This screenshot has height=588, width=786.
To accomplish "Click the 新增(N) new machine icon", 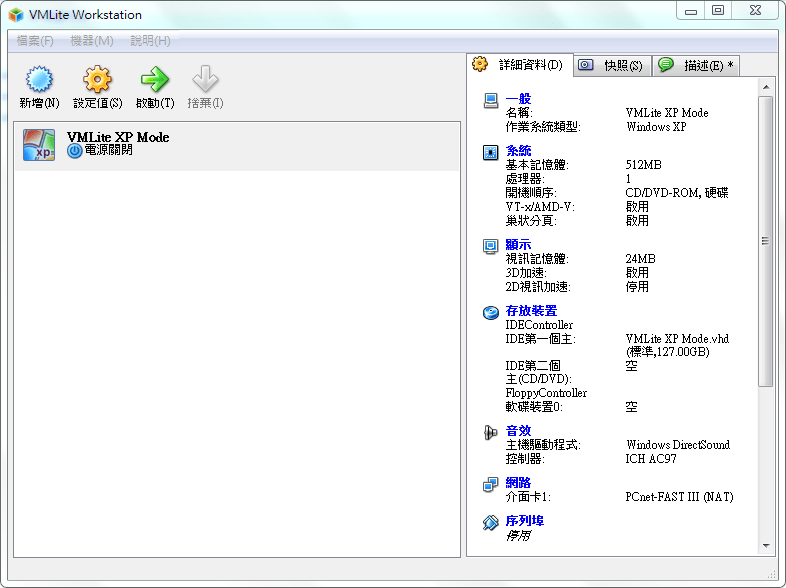I will (x=39, y=79).
